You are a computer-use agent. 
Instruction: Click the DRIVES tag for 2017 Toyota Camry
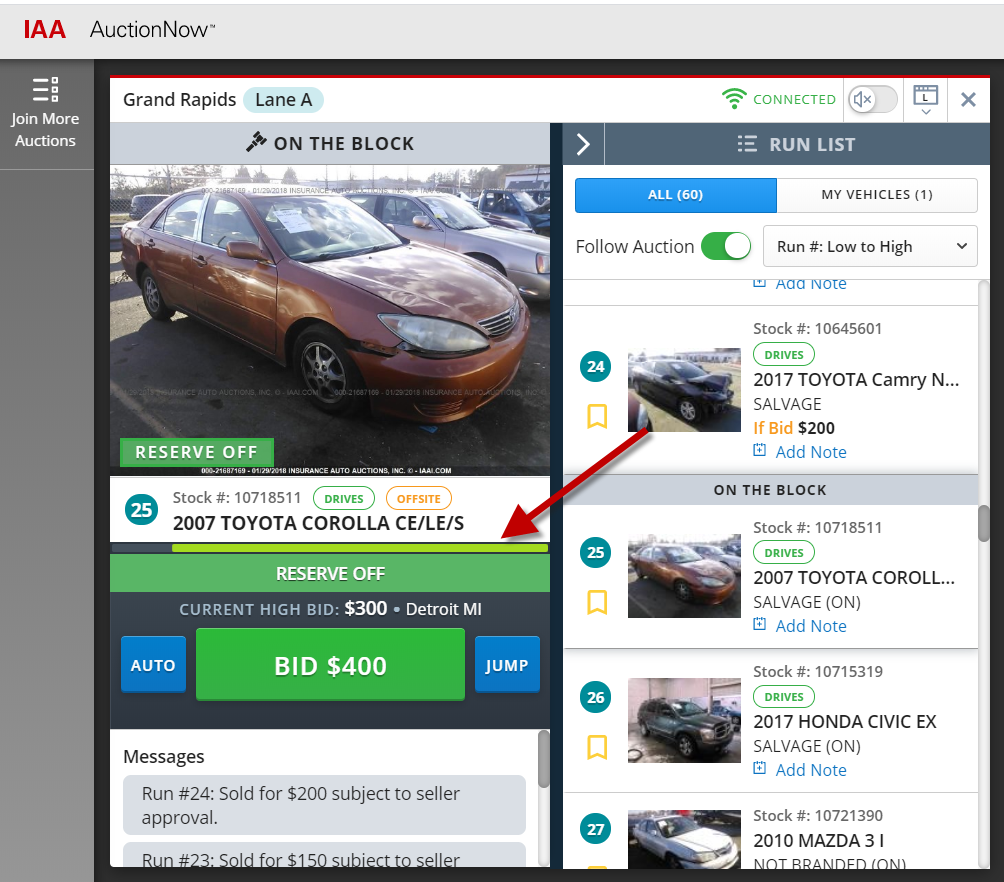click(784, 355)
